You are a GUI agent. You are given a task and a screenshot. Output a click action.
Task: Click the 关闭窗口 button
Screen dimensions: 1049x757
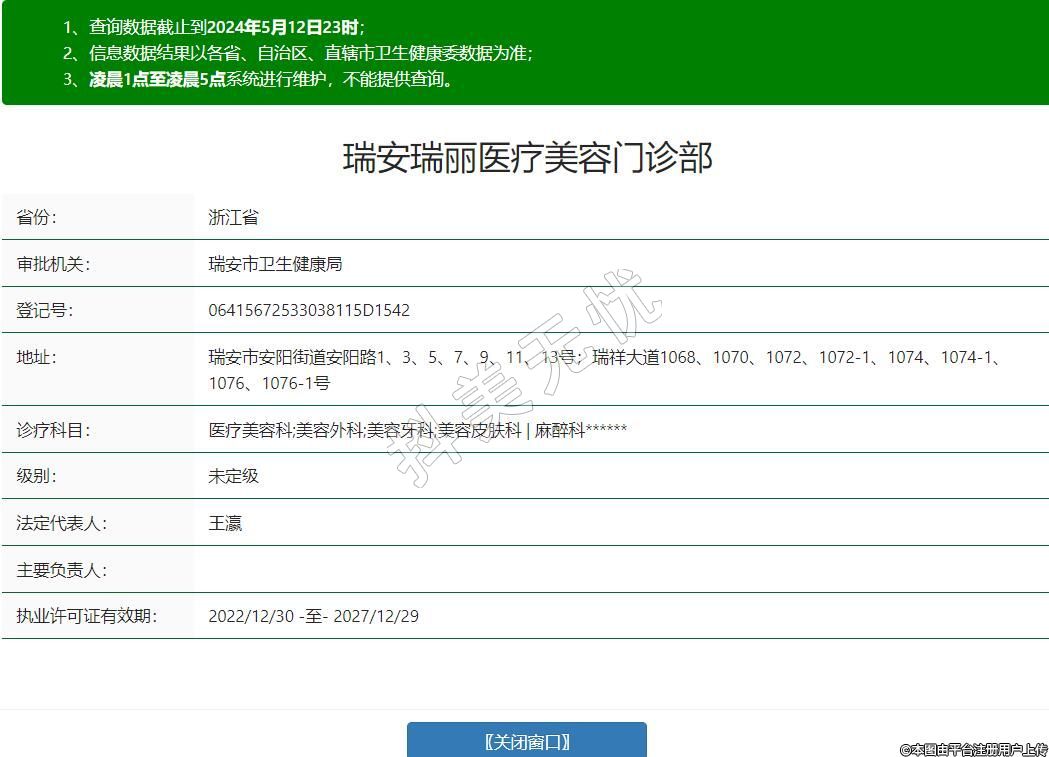pos(526,741)
